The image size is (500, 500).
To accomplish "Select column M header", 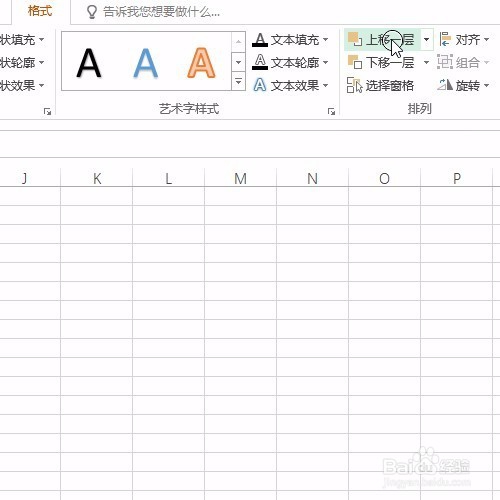I will coord(241,178).
